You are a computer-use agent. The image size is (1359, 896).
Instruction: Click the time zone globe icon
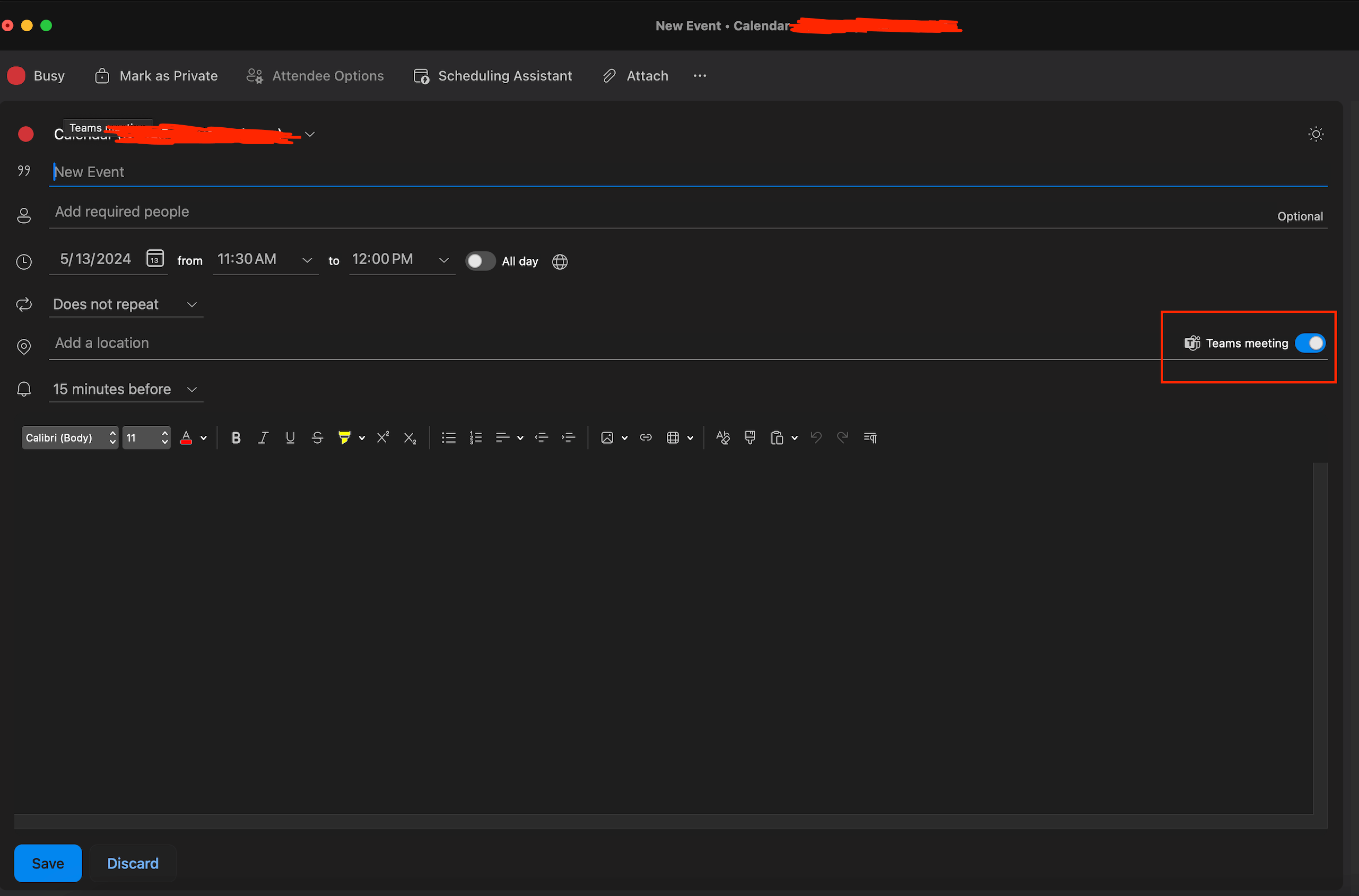coord(560,262)
